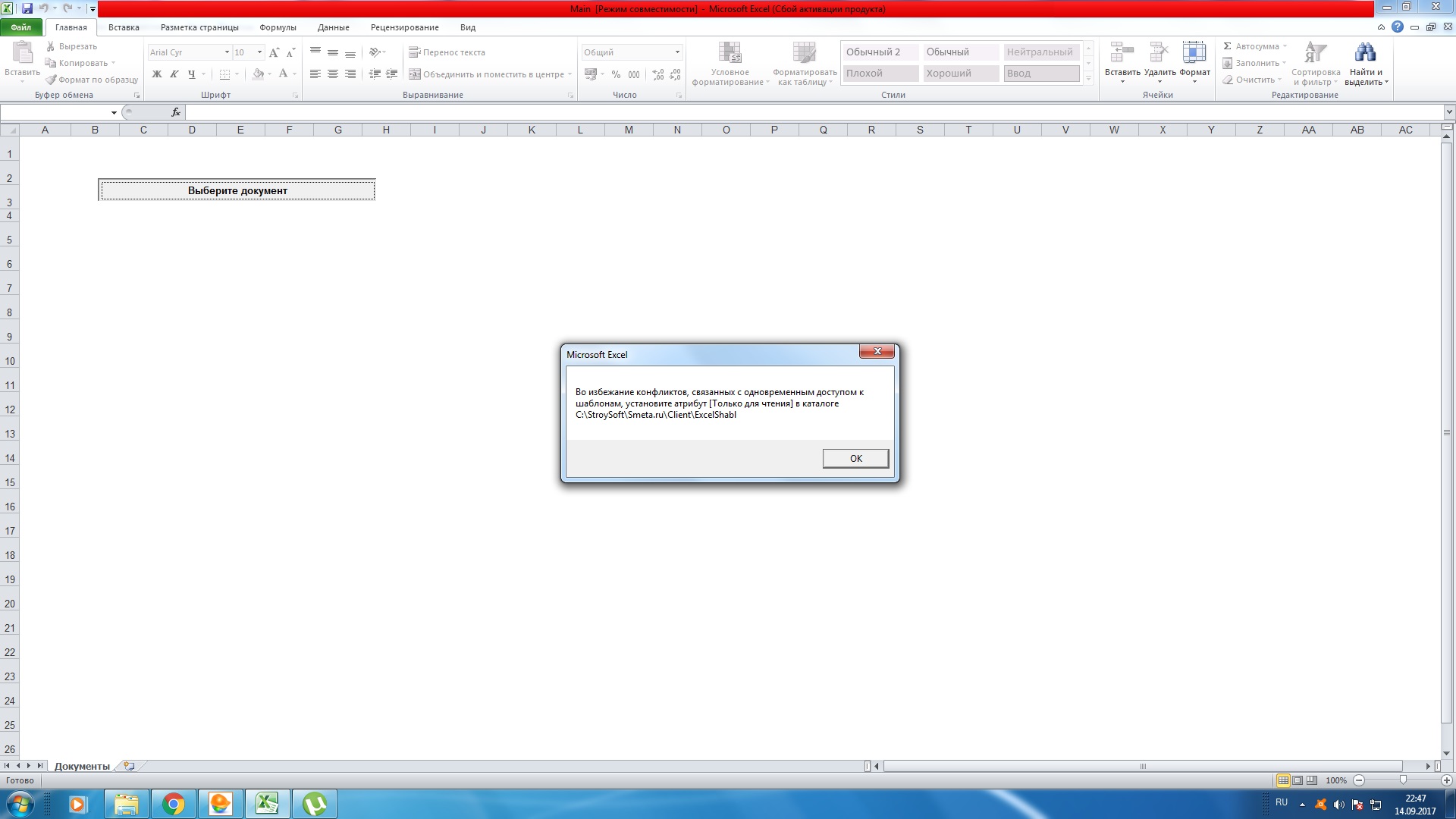Select the Плохой cell style
This screenshot has width=1456, height=819.
[880, 74]
